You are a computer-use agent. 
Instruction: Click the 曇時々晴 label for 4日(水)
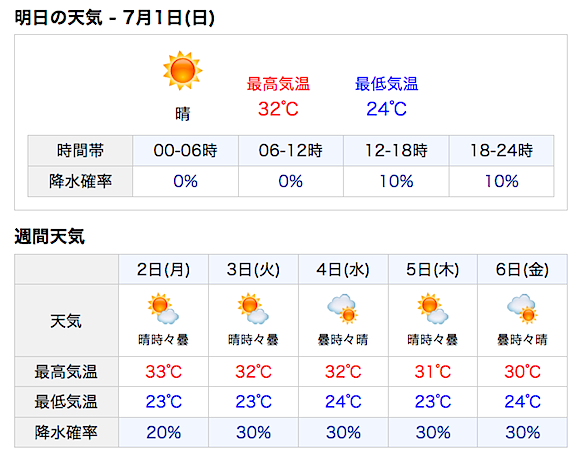pos(343,340)
